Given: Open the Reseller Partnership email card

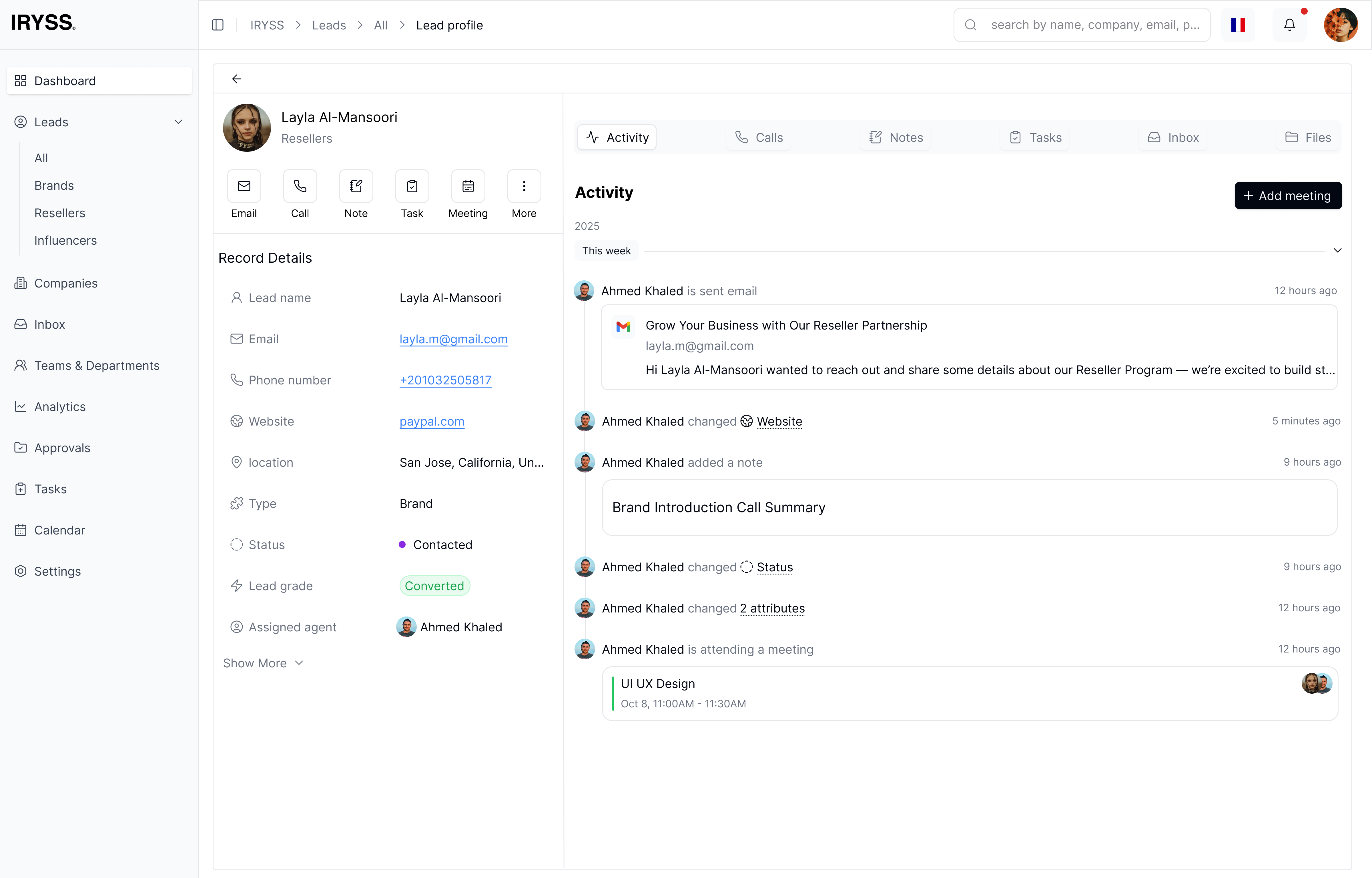Looking at the screenshot, I should click(969, 347).
